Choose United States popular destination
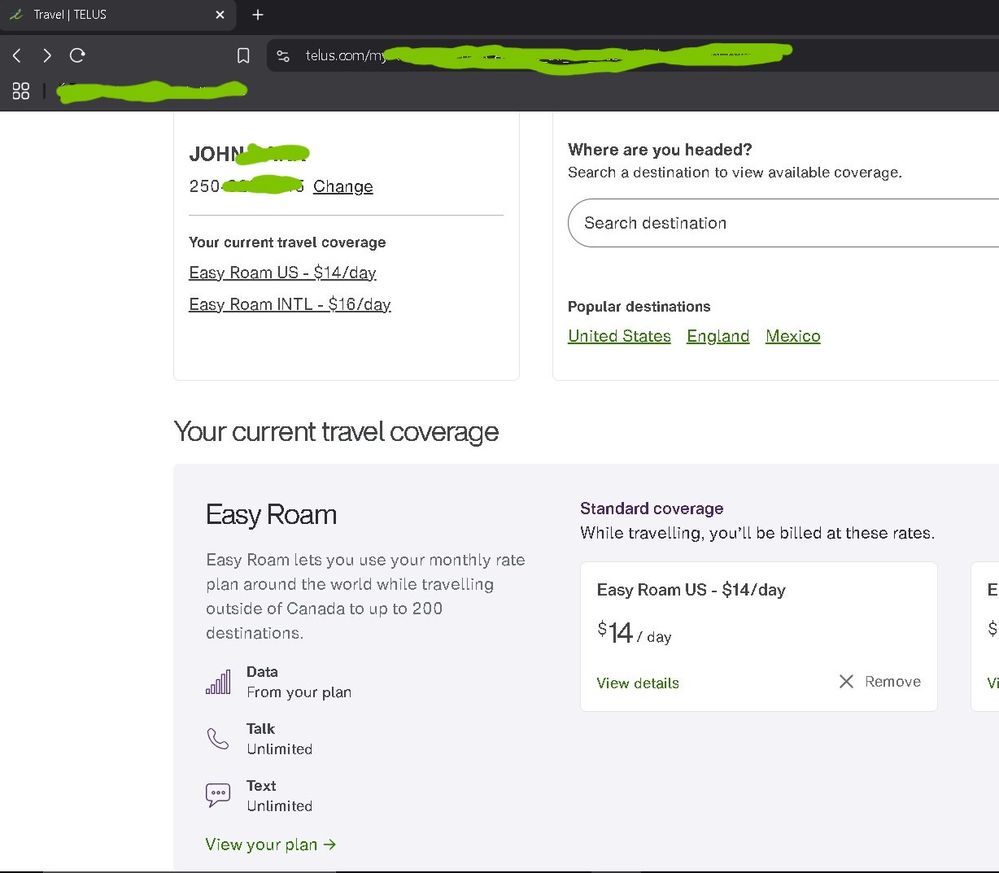The image size is (999, 873). [x=619, y=336]
